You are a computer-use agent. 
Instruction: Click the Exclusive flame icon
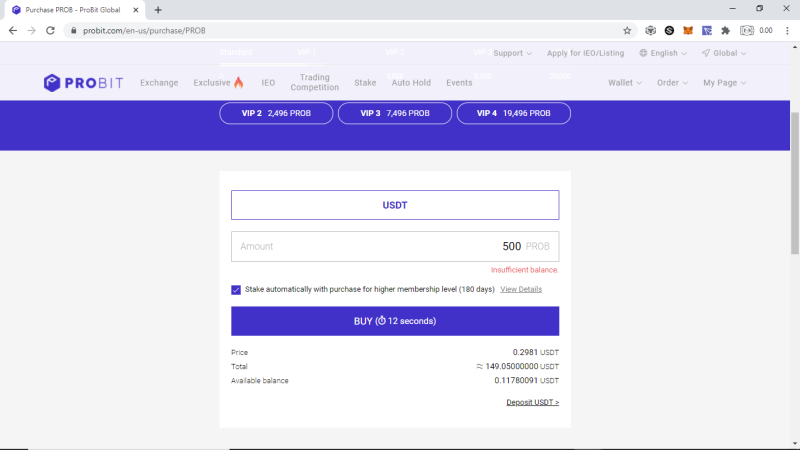coord(238,83)
